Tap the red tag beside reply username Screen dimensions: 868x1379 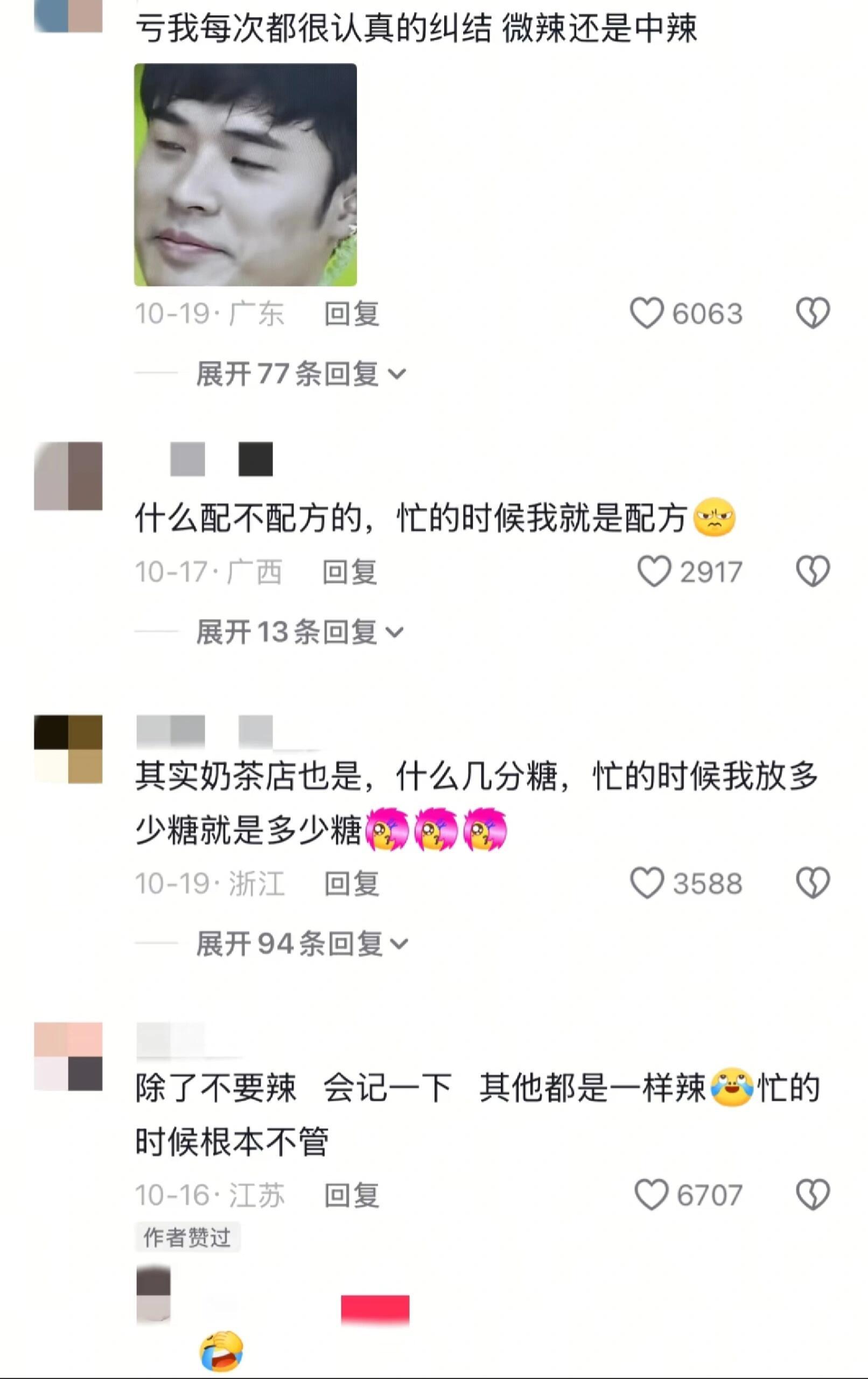[x=375, y=1309]
